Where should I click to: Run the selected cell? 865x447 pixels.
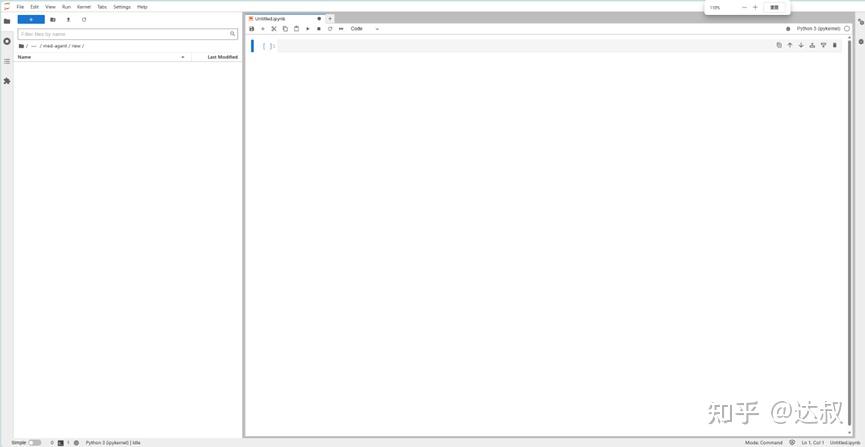(x=308, y=29)
